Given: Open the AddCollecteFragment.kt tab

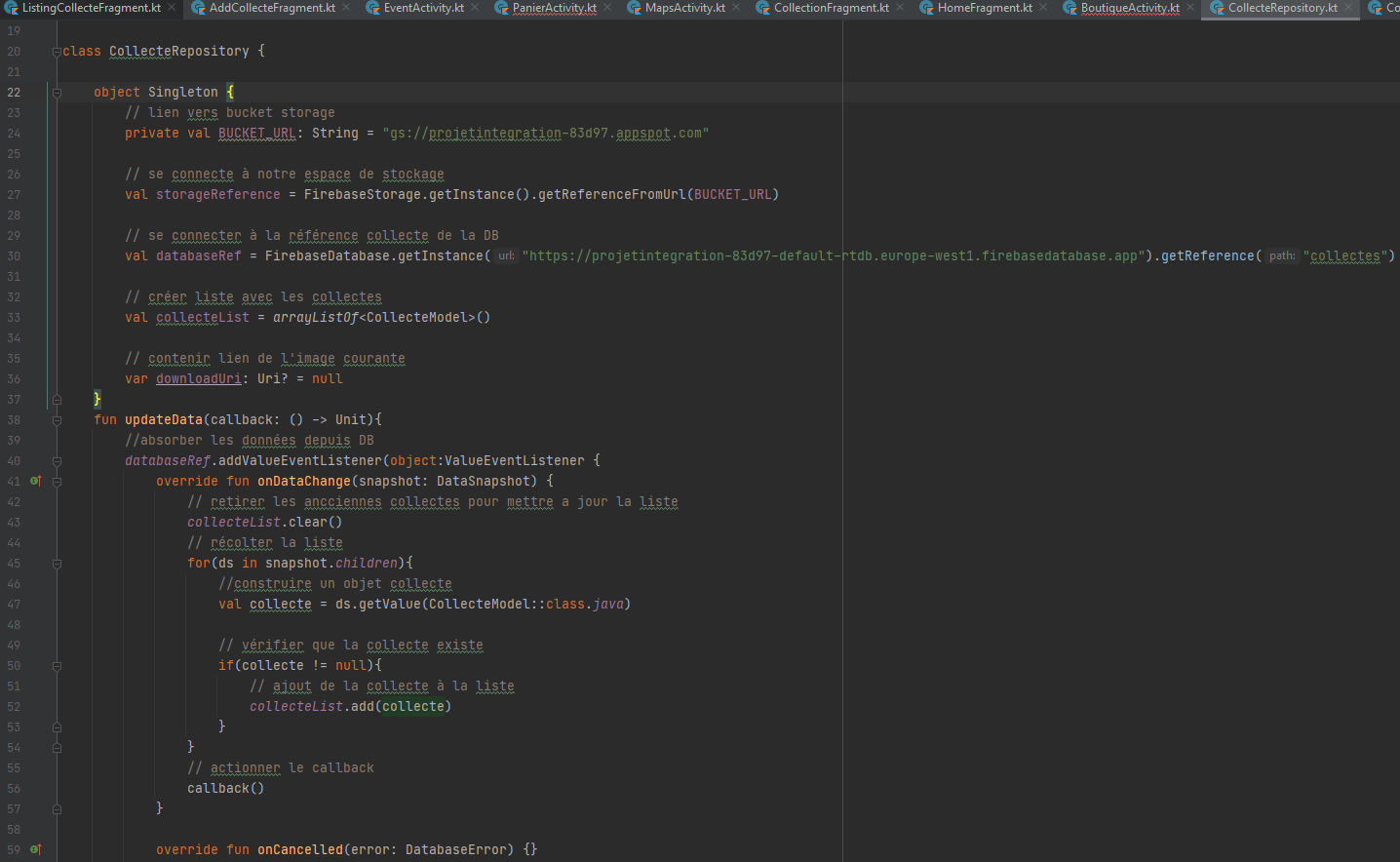Looking at the screenshot, I should click(272, 8).
